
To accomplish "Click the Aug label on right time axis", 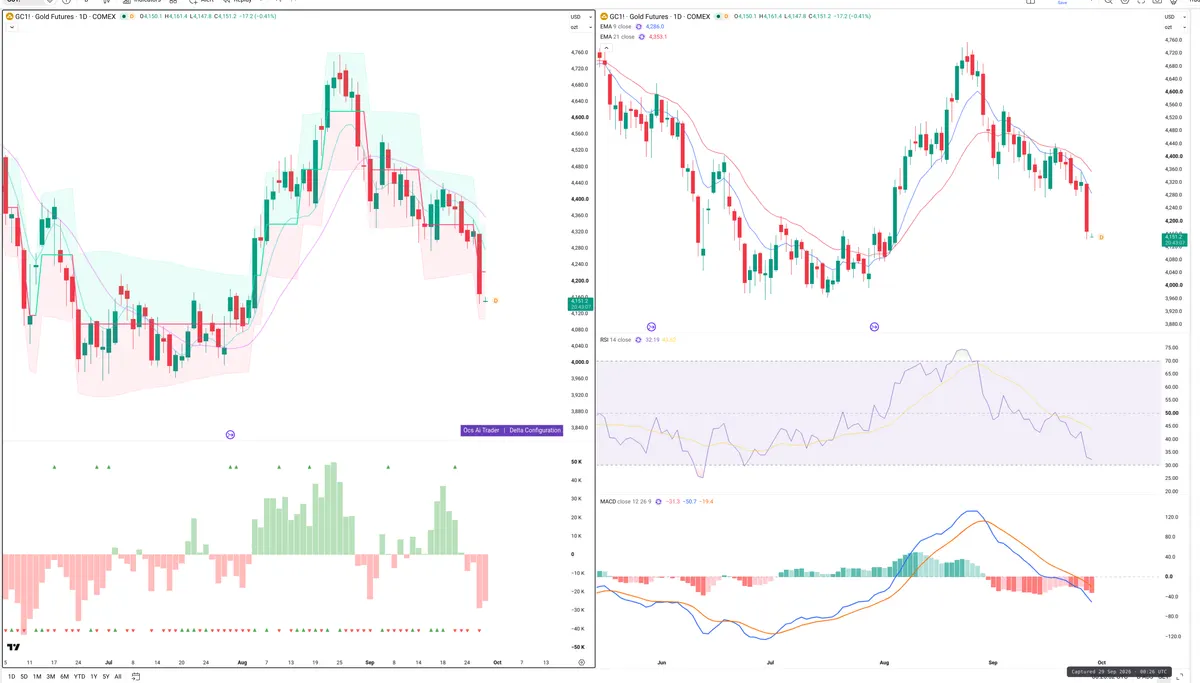I will (884, 662).
